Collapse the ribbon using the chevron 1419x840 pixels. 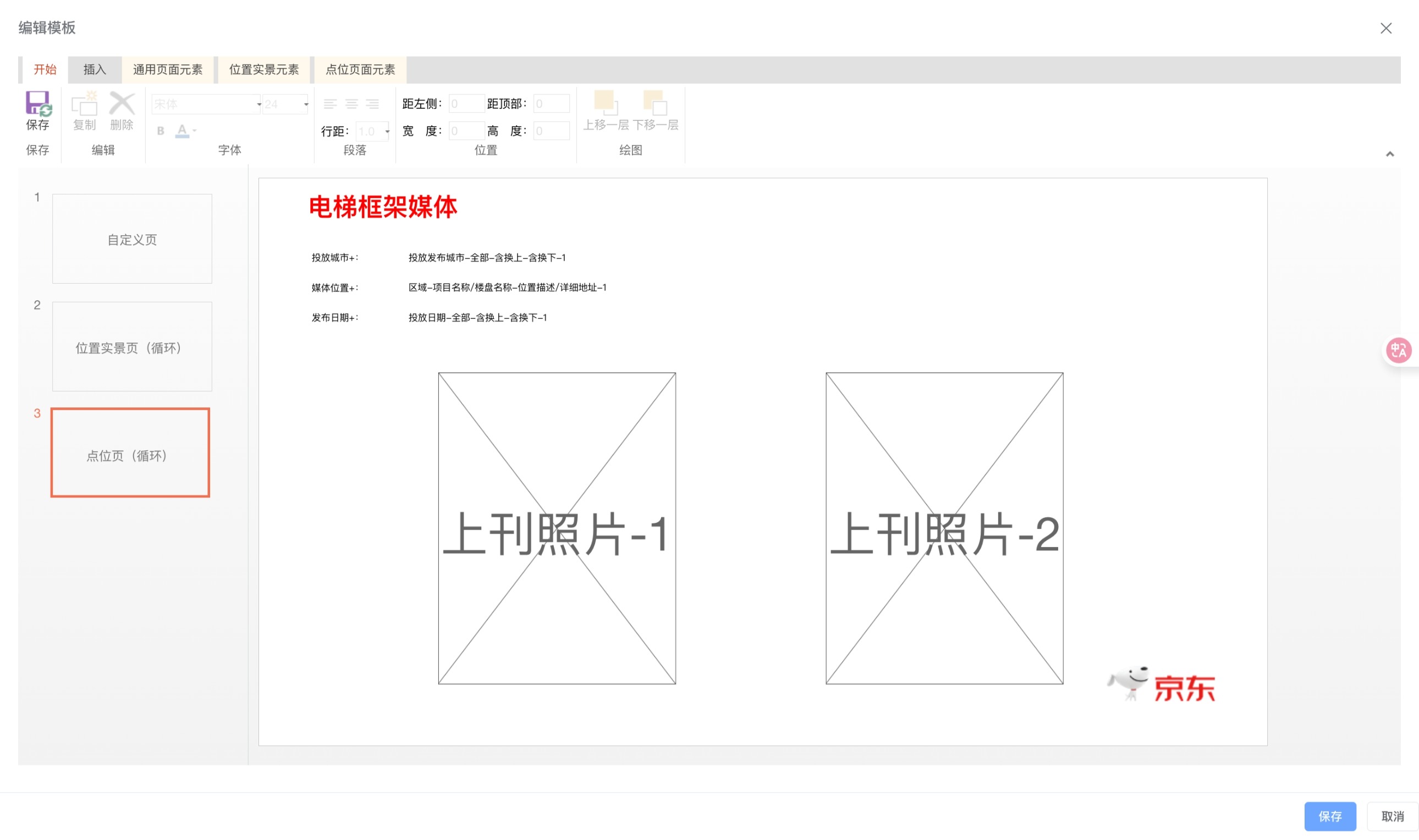point(1390,153)
